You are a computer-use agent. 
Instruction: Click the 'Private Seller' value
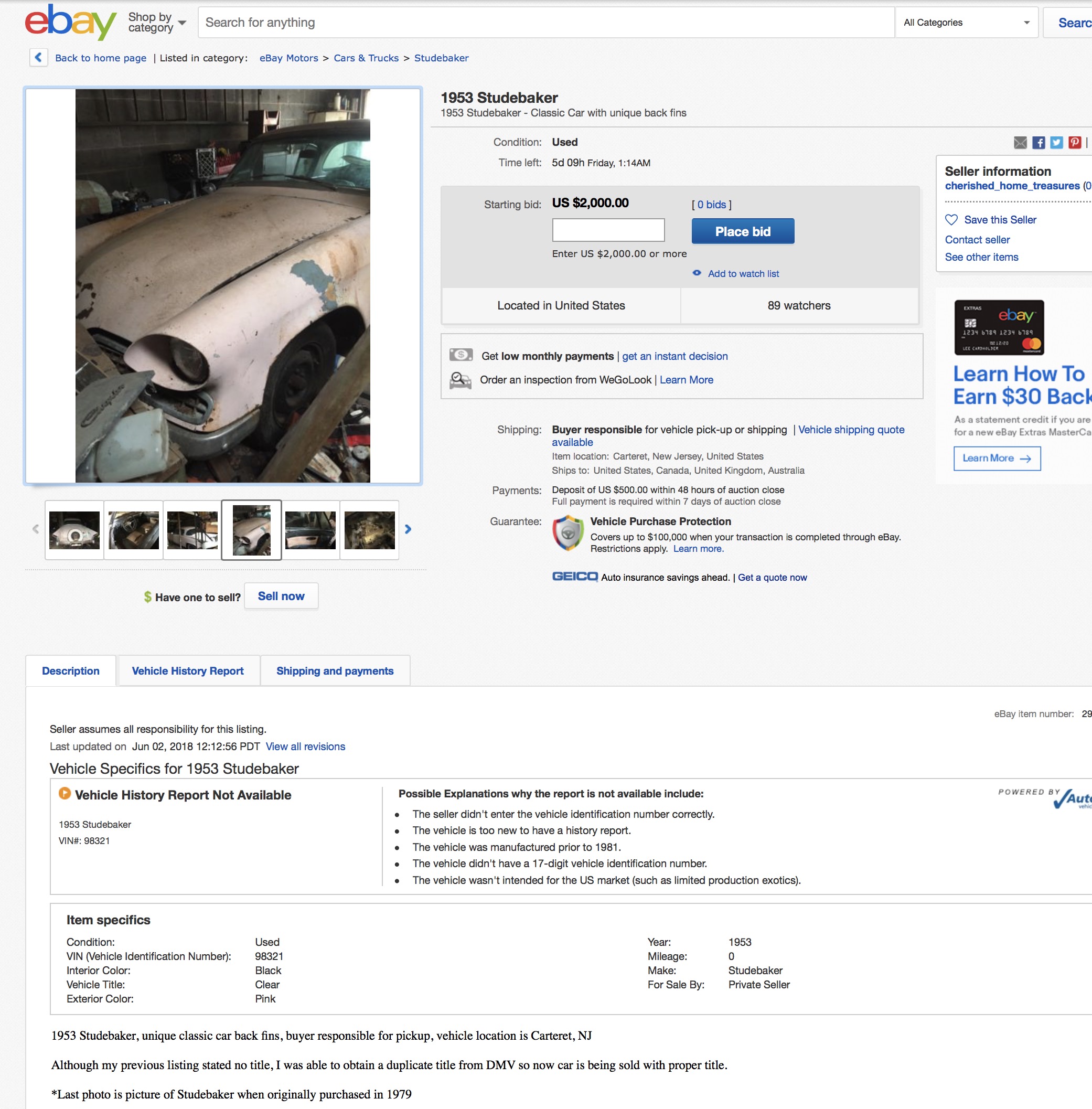tap(759, 985)
